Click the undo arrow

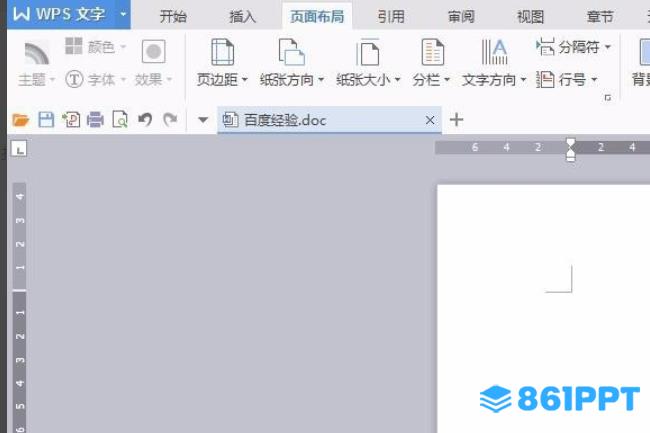(x=145, y=120)
